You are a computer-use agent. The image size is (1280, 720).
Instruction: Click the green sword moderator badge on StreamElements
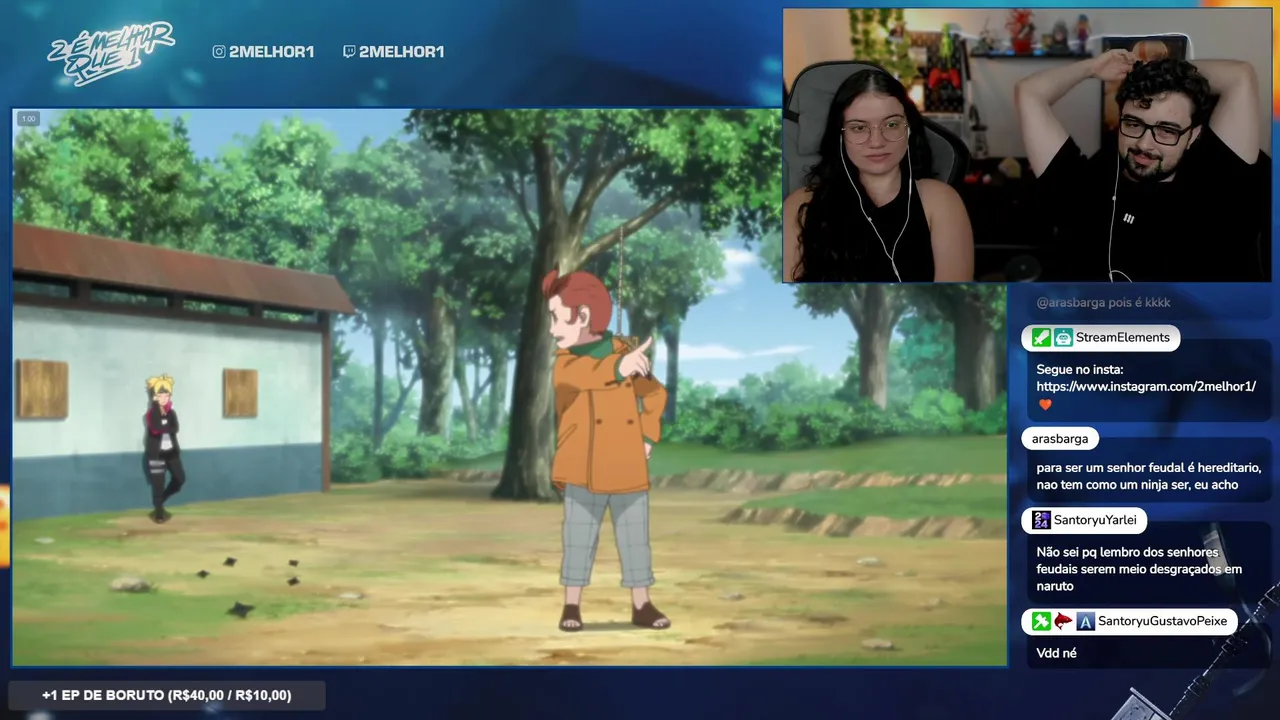[1041, 338]
